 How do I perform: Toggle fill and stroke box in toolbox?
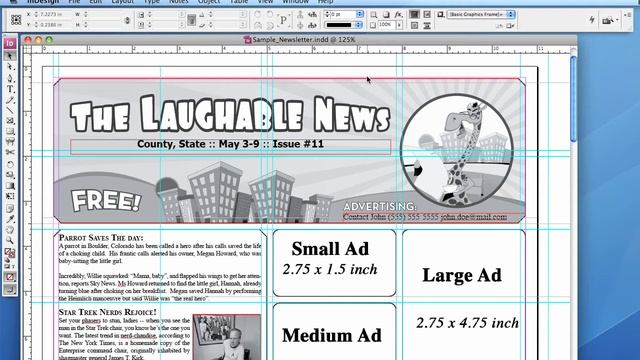[x=10, y=253]
